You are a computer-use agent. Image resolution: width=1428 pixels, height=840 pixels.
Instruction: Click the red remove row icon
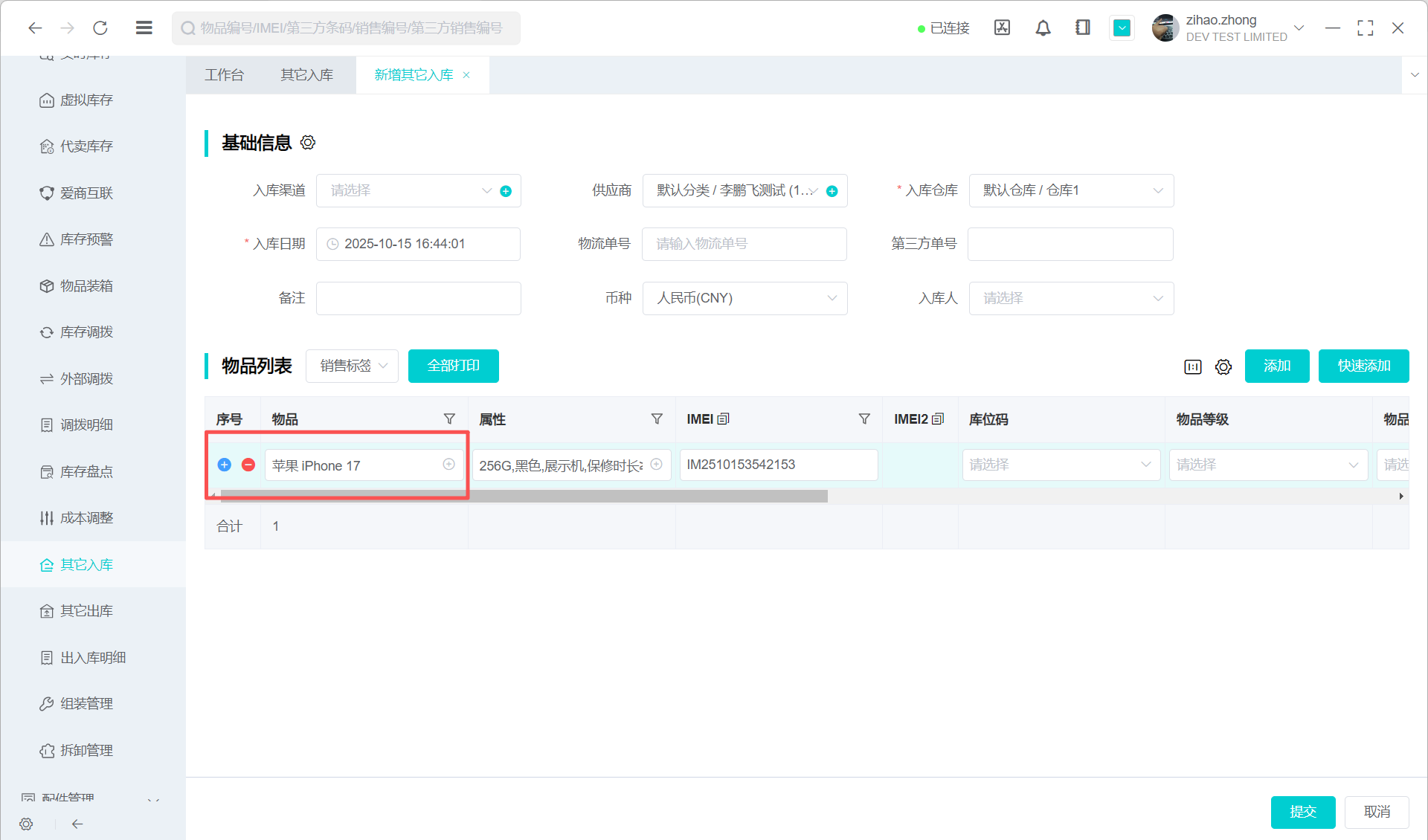tap(248, 465)
